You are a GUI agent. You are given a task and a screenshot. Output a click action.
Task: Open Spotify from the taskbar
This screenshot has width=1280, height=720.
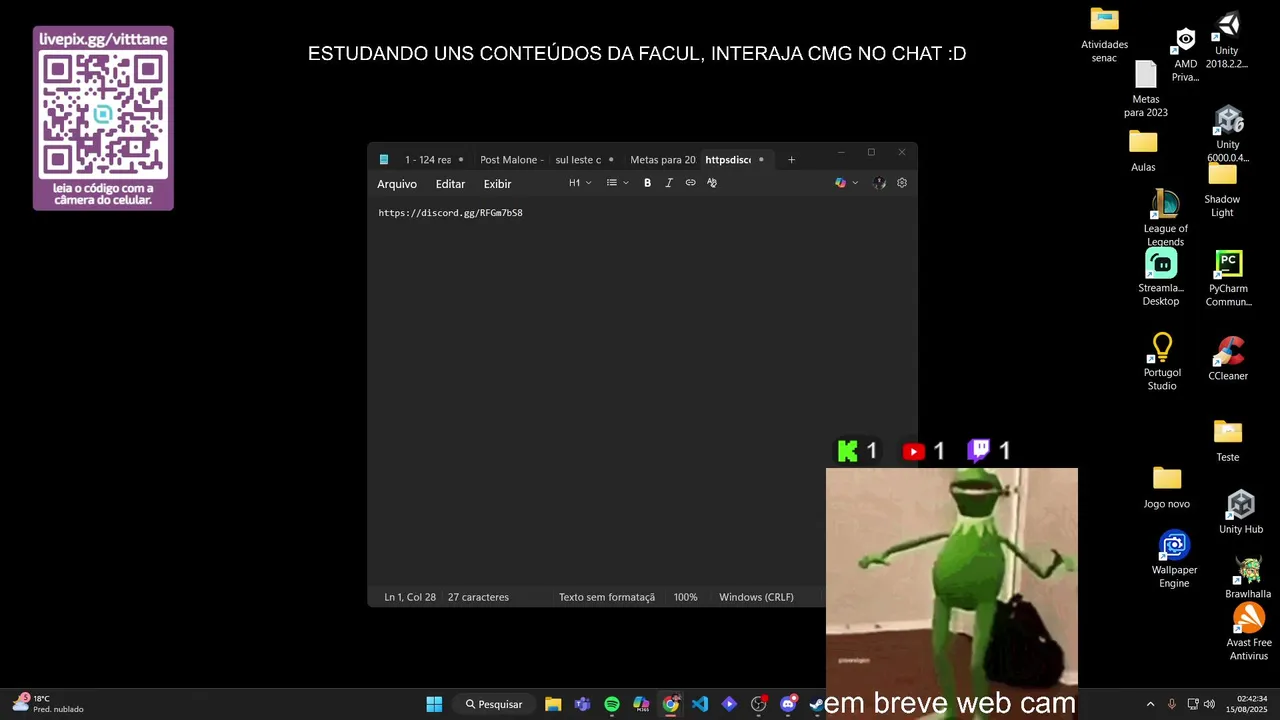(612, 704)
